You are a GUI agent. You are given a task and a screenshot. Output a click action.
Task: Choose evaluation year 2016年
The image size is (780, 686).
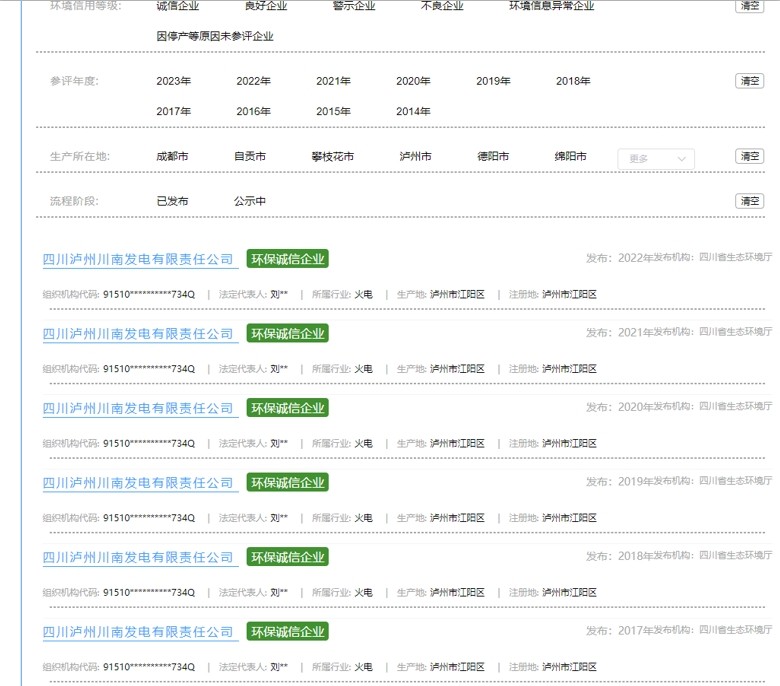click(254, 111)
